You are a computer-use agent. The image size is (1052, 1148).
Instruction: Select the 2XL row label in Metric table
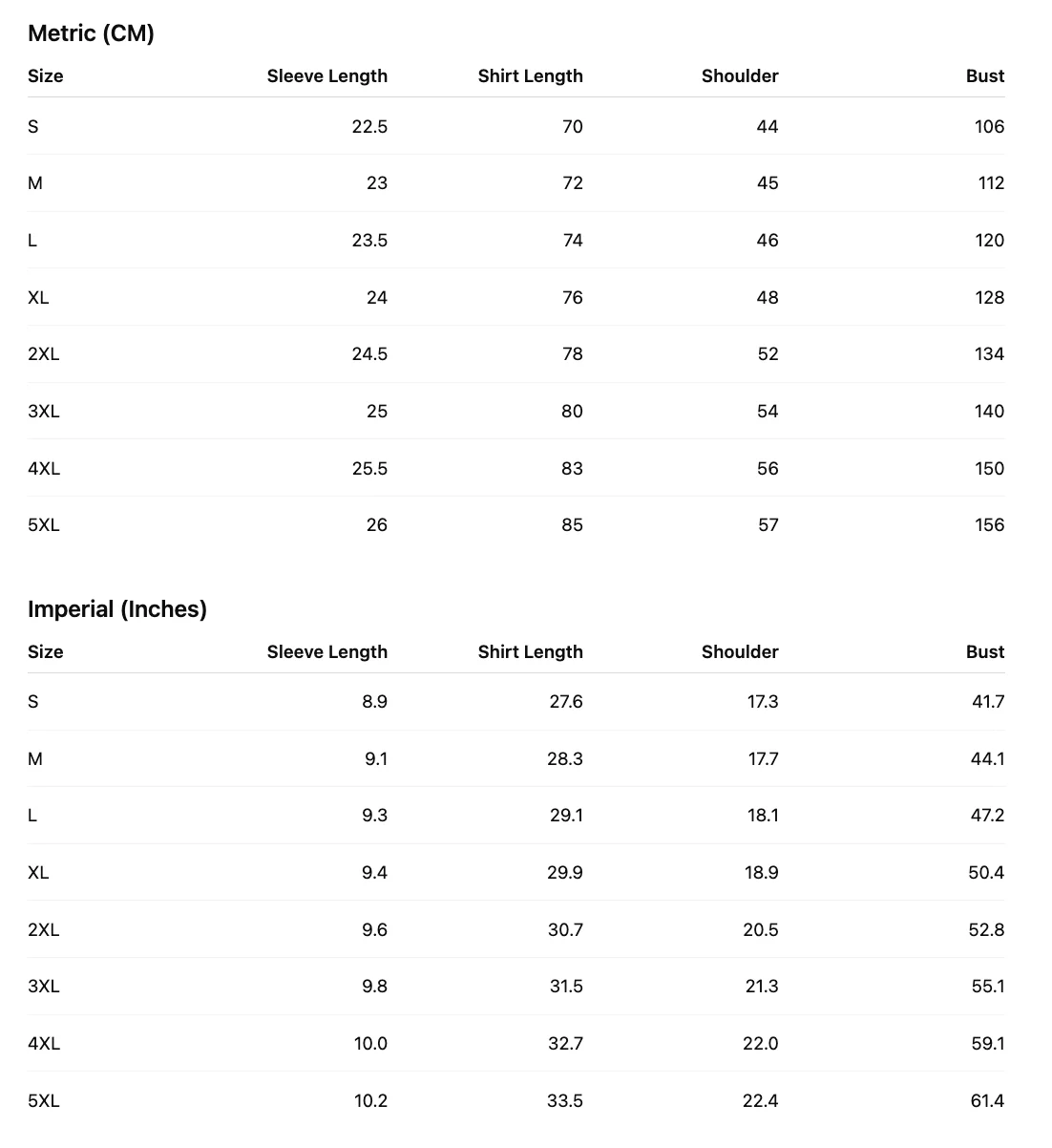tap(44, 354)
